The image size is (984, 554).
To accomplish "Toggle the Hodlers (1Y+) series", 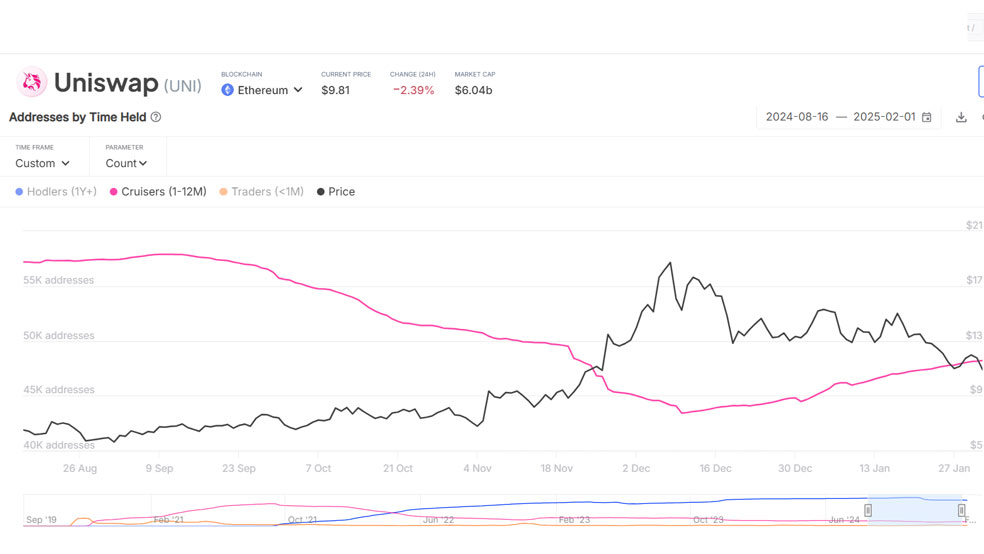I will [x=56, y=192].
